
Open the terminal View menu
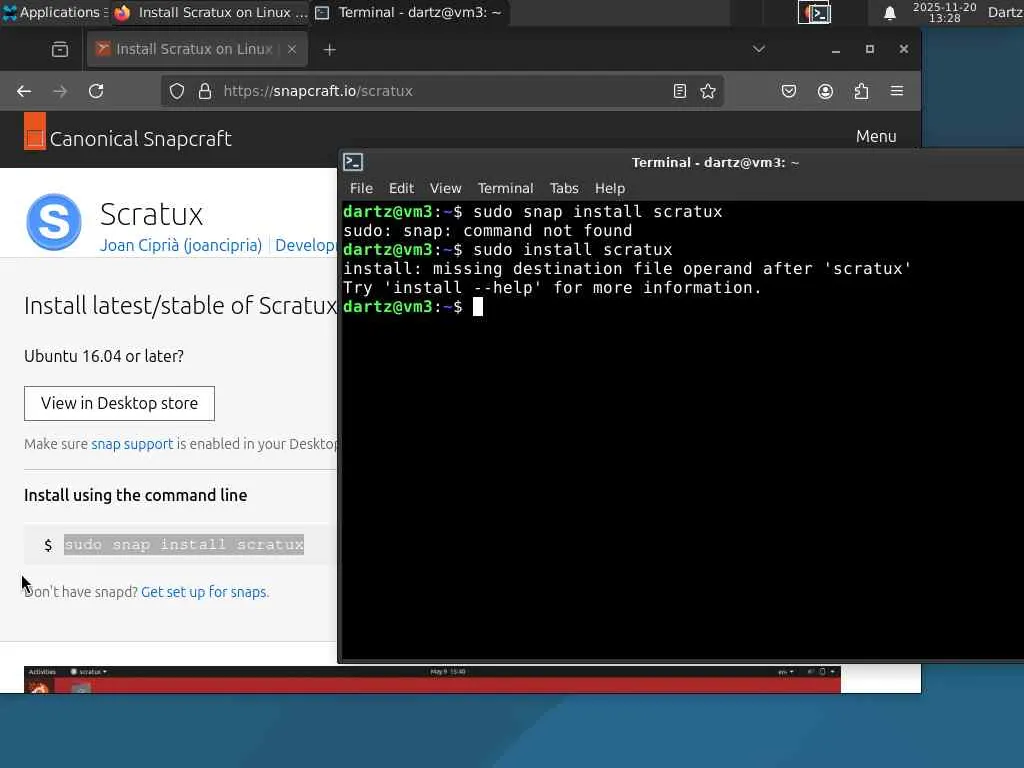[x=445, y=188]
